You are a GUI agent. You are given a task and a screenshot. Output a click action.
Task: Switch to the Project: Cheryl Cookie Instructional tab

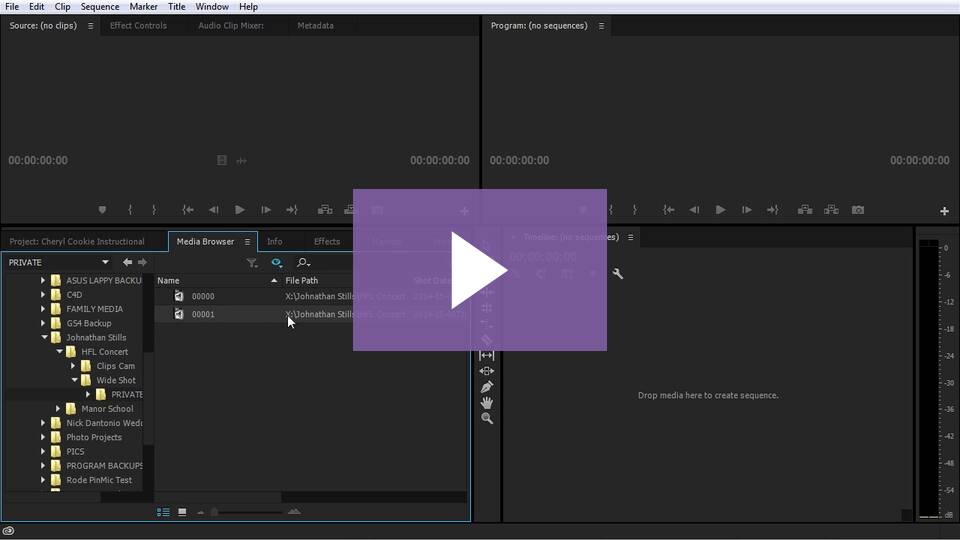[77, 241]
